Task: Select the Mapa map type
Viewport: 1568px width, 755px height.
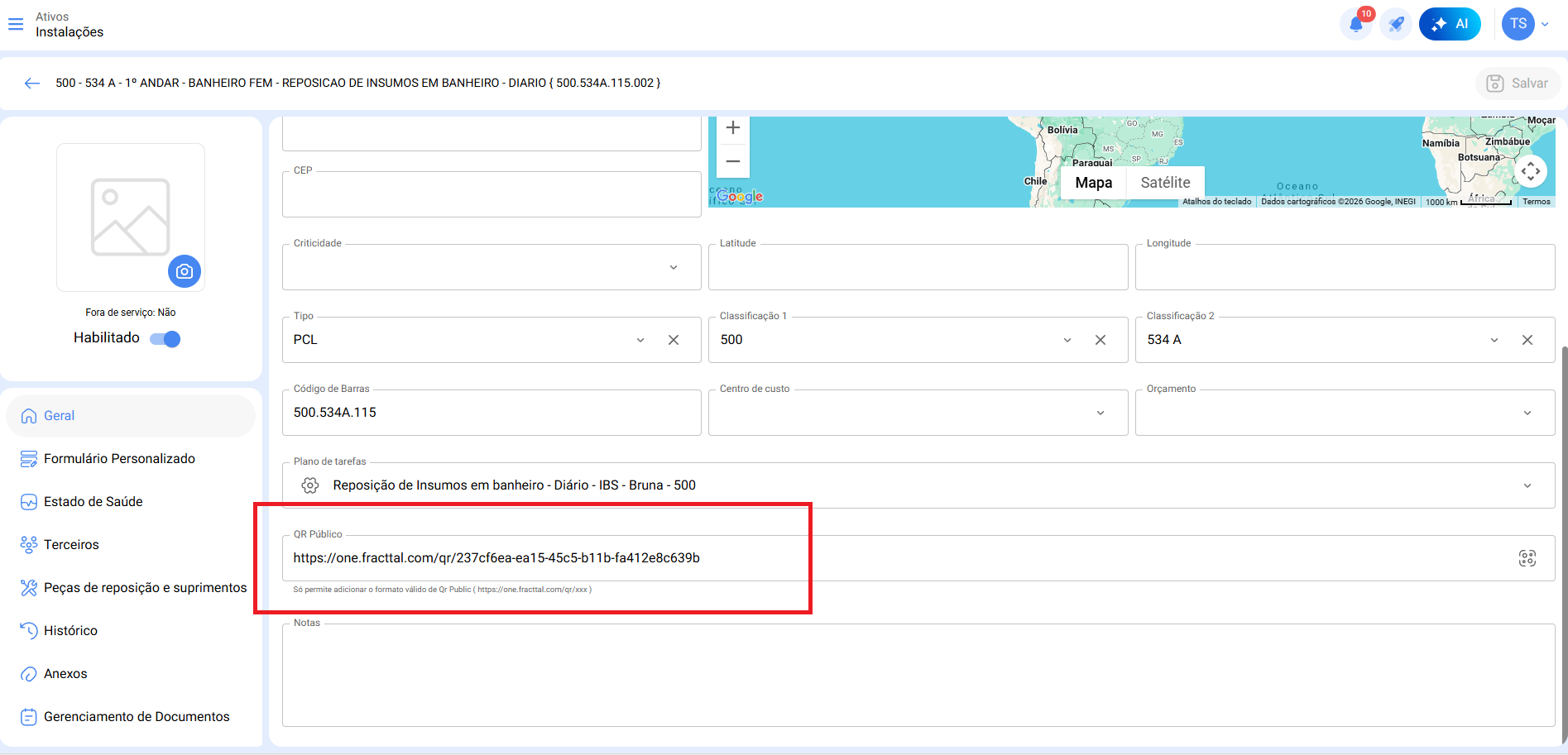Action: tap(1093, 183)
